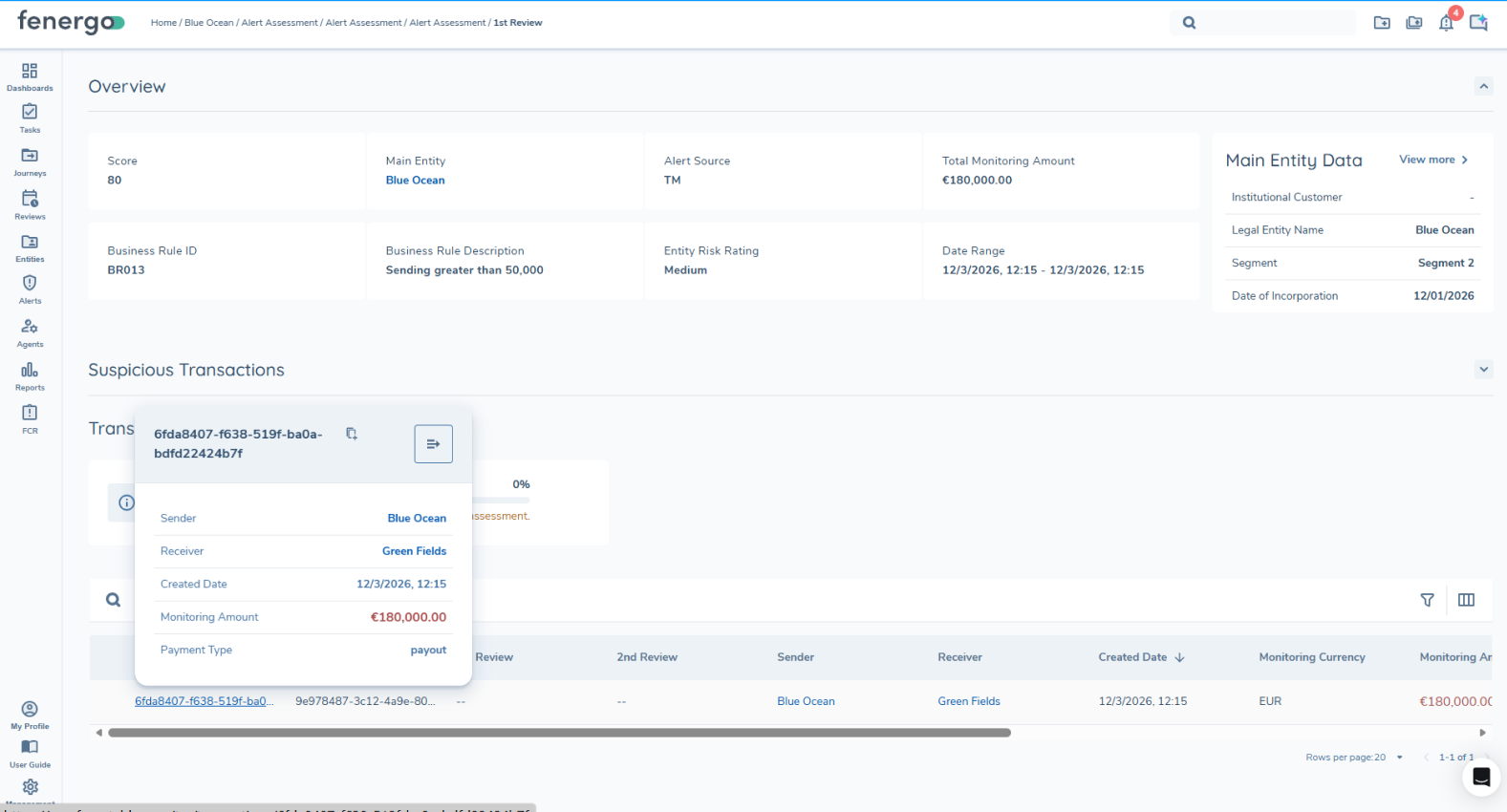The image size is (1507, 812).
Task: Open Green Fields receiver in table row
Action: [969, 701]
